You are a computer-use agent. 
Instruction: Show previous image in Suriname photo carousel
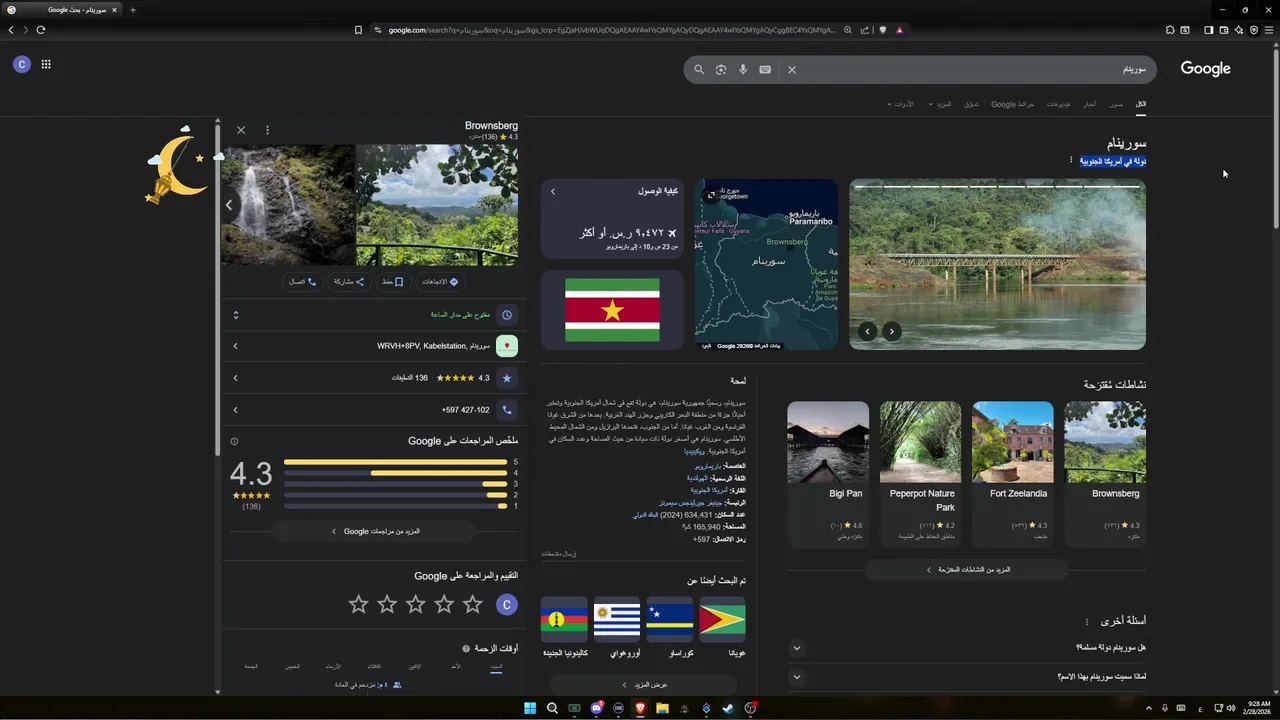tap(891, 332)
